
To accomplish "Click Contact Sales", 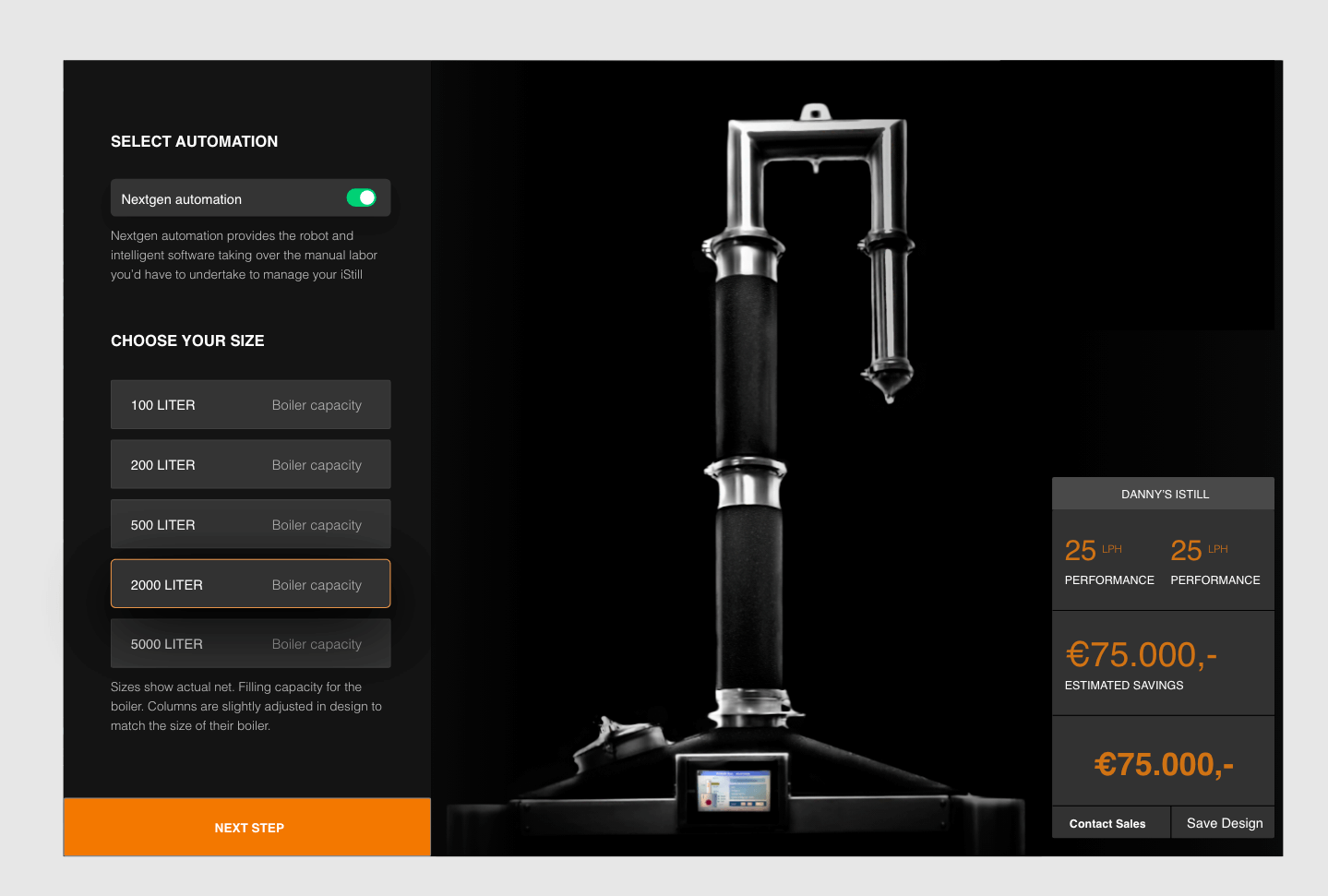I will point(1111,823).
